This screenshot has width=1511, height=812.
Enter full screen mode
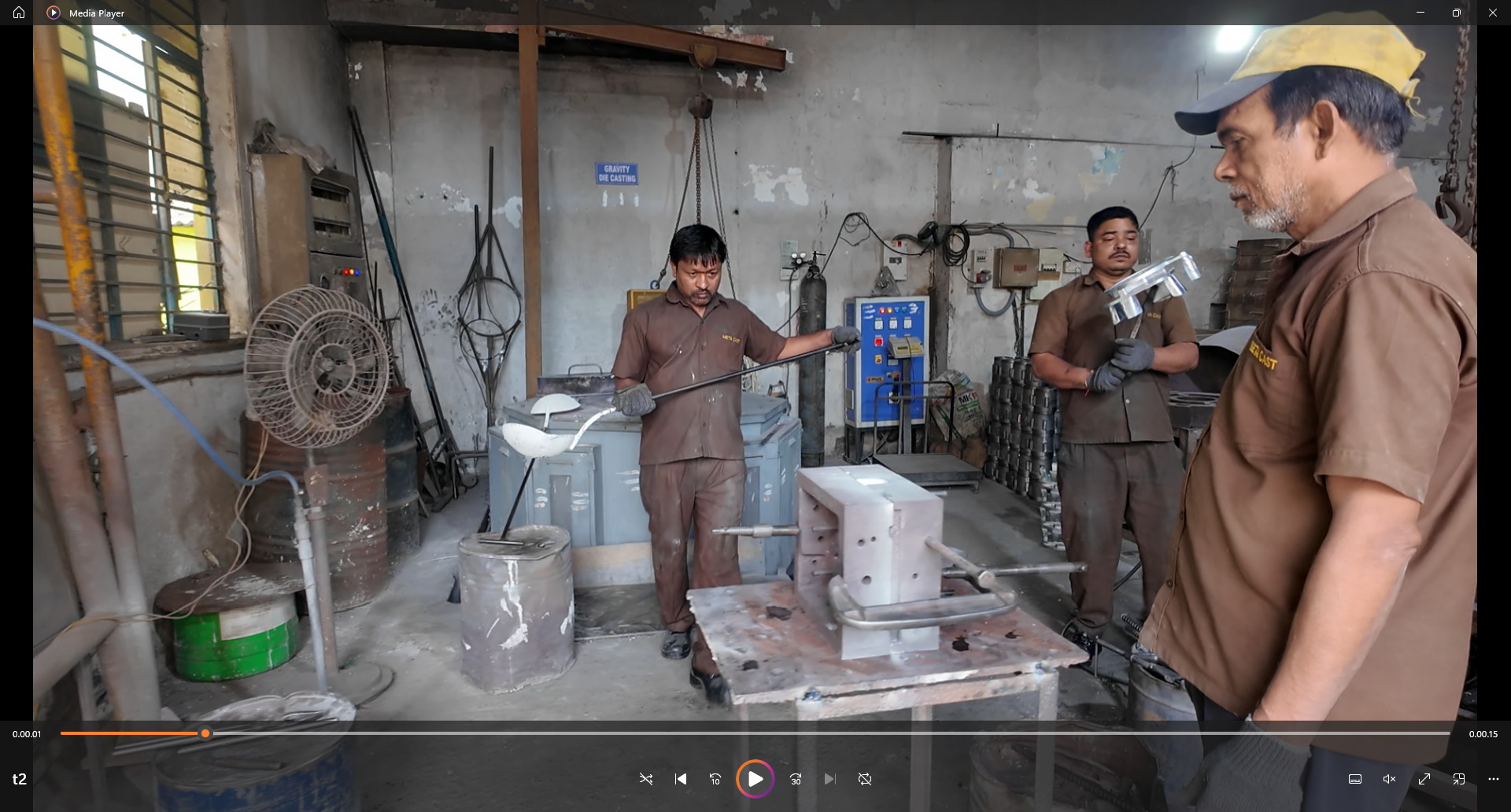(x=1424, y=779)
